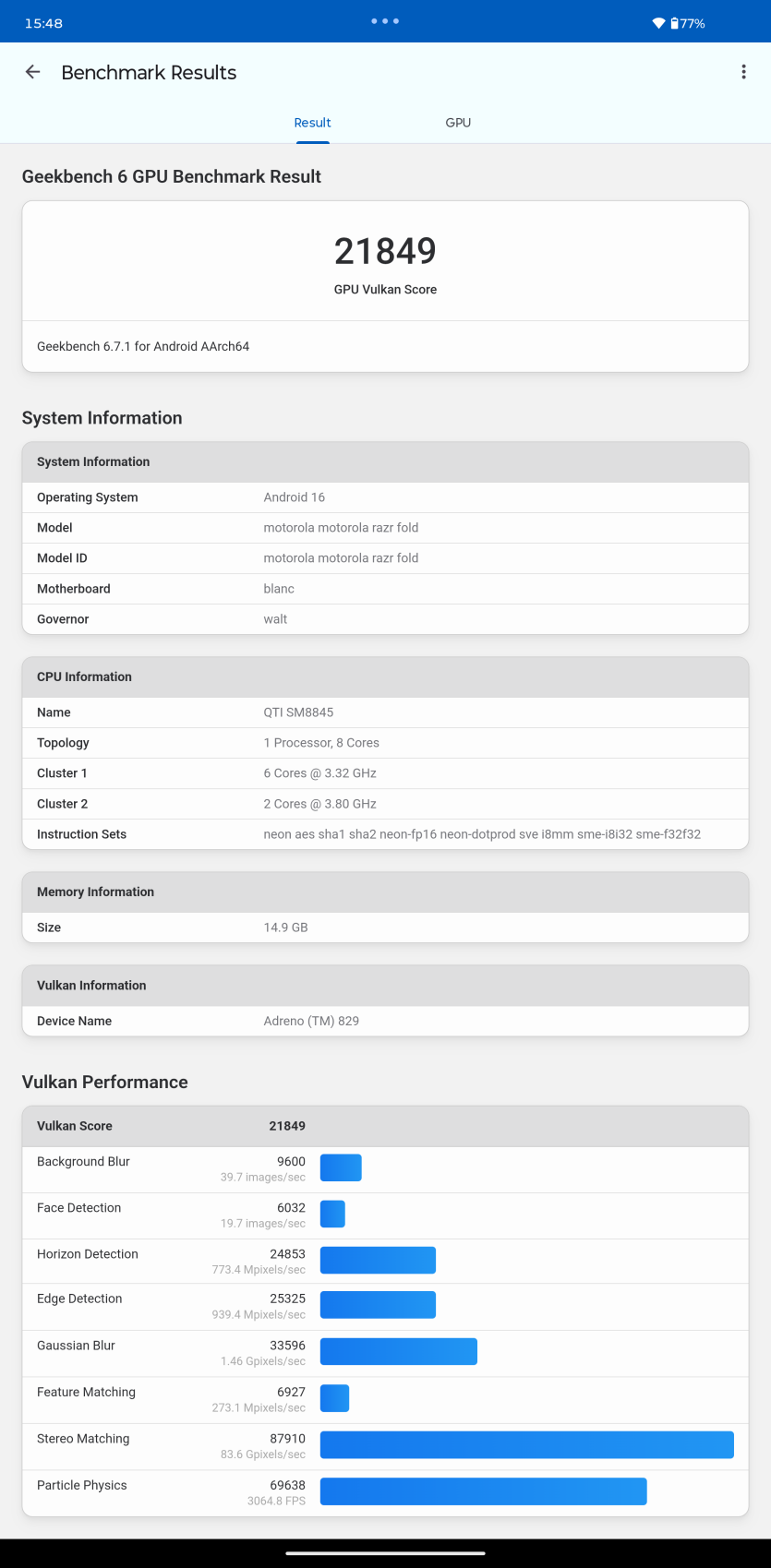Tap the CPU name QTI SM8845

point(298,712)
